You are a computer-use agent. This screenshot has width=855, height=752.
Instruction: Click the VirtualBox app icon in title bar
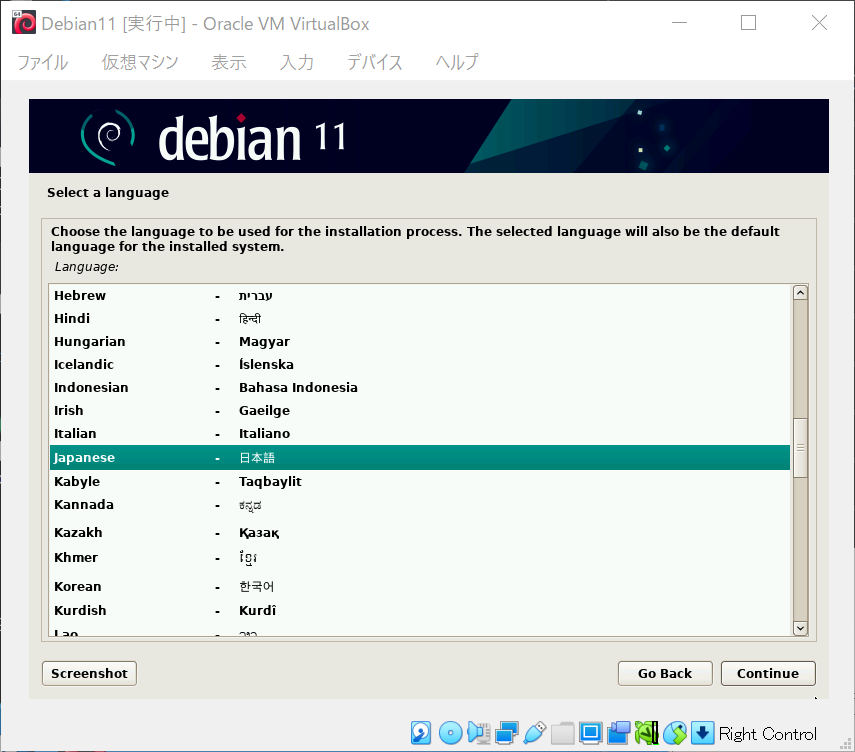[24, 23]
